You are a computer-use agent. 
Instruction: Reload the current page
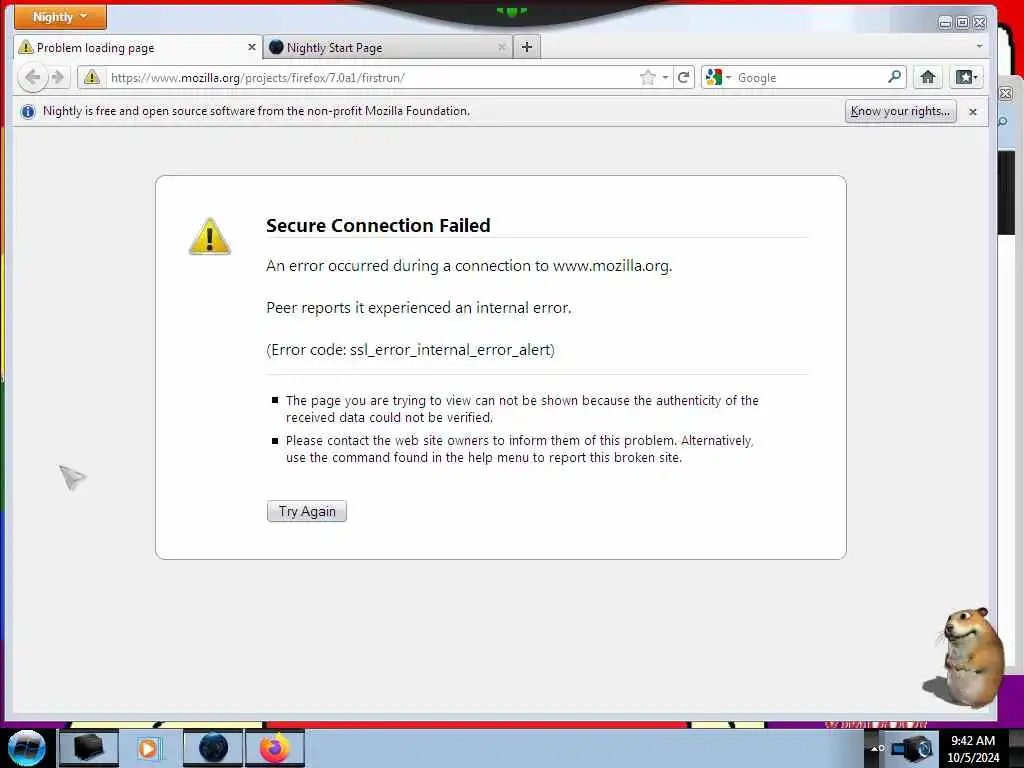[x=684, y=78]
